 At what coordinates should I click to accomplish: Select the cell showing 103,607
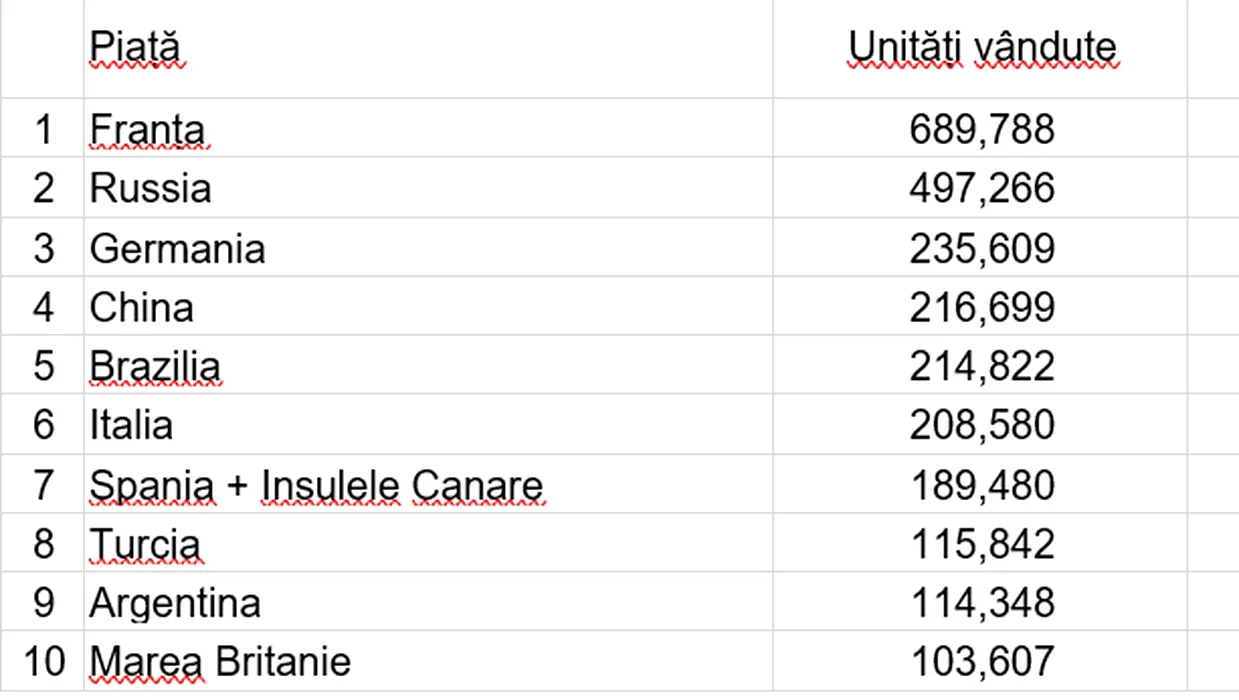coord(980,661)
